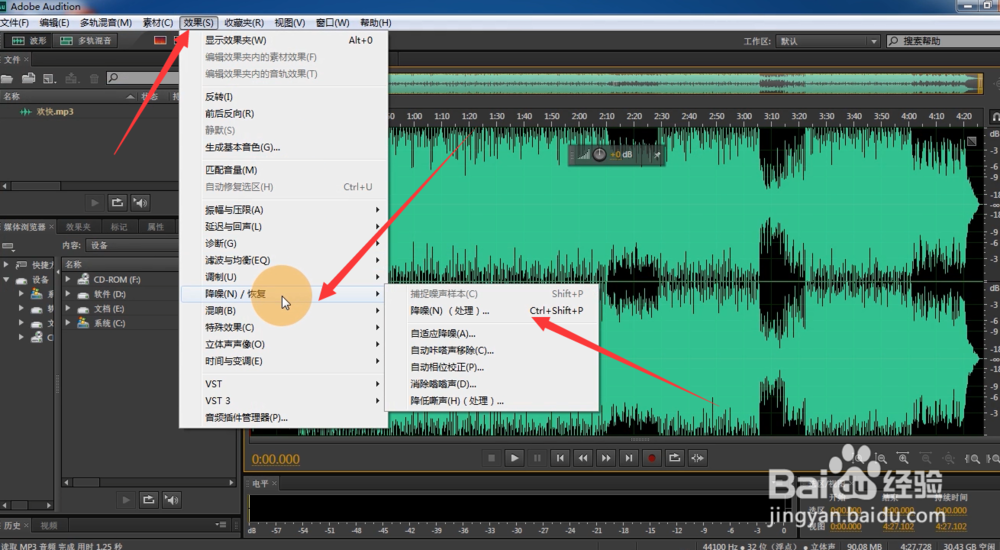Expand the CD-ROM (F:) drive
The height and width of the screenshot is (550, 1000).
[68, 279]
